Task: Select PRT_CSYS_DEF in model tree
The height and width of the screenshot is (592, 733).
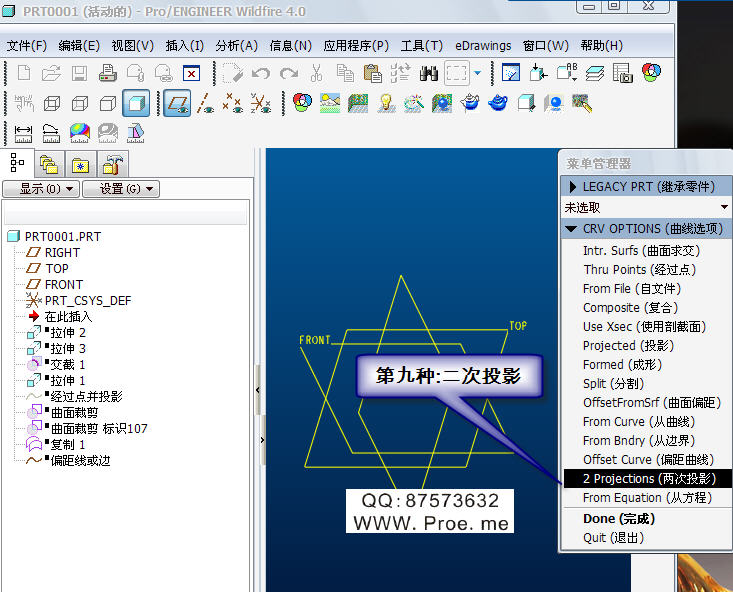Action: (88, 301)
